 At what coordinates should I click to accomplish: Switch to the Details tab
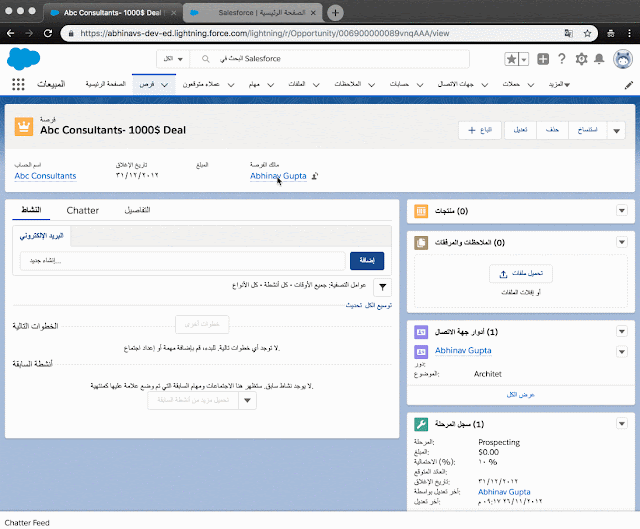(137, 210)
